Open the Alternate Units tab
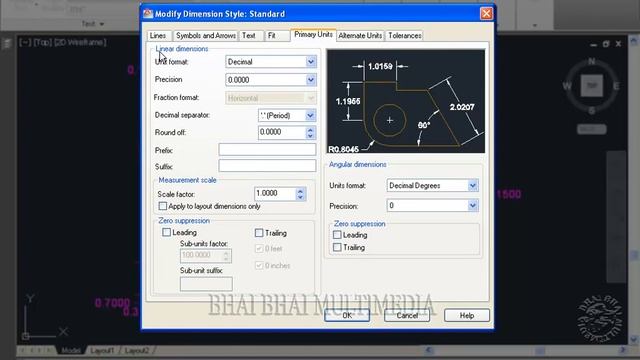 (x=360, y=36)
